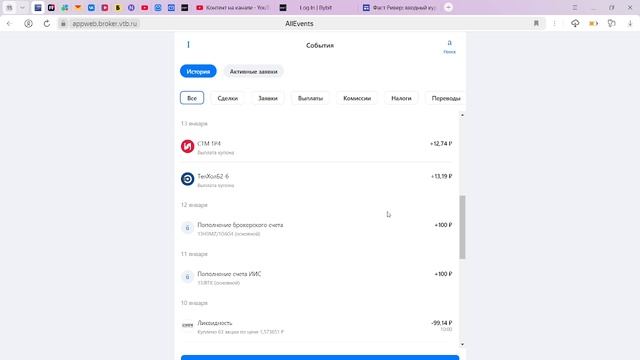Screen dimensions: 640x360
Task: Select the Сделки filter chip
Action: click(228, 98)
